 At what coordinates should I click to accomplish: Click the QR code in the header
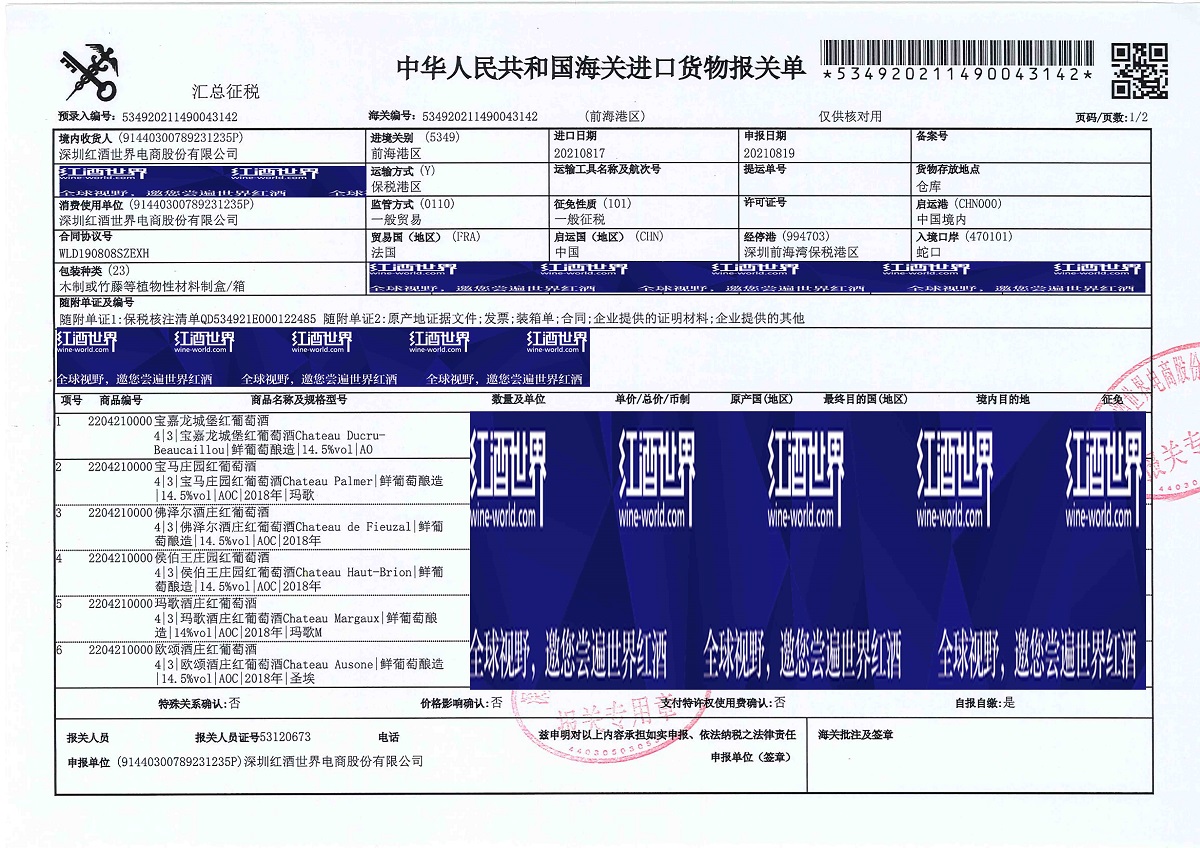[1140, 70]
